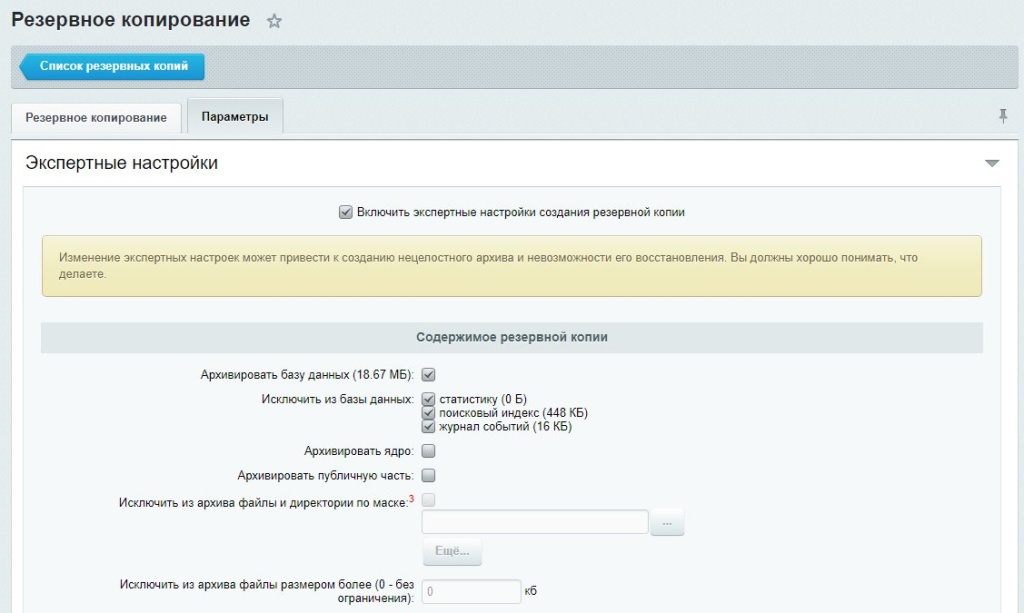Image resolution: width=1024 pixels, height=613 pixels.
Task: Add page to favorites with star icon
Action: (274, 22)
